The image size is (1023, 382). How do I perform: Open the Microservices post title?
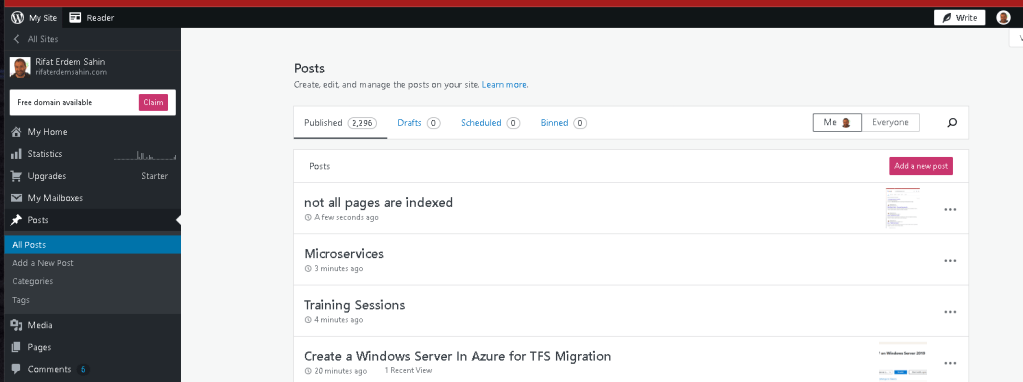point(344,254)
